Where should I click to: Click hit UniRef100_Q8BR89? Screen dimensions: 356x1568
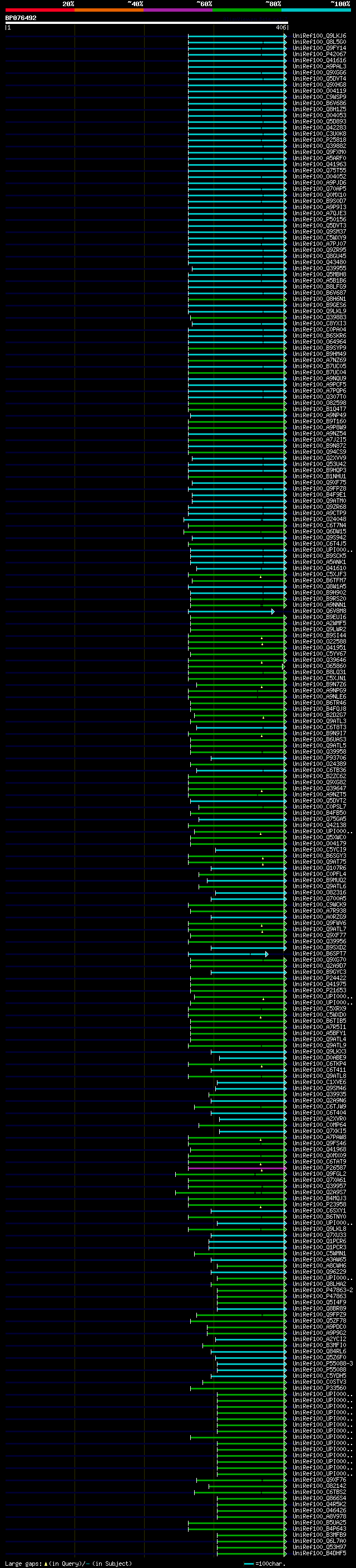pos(319,1309)
